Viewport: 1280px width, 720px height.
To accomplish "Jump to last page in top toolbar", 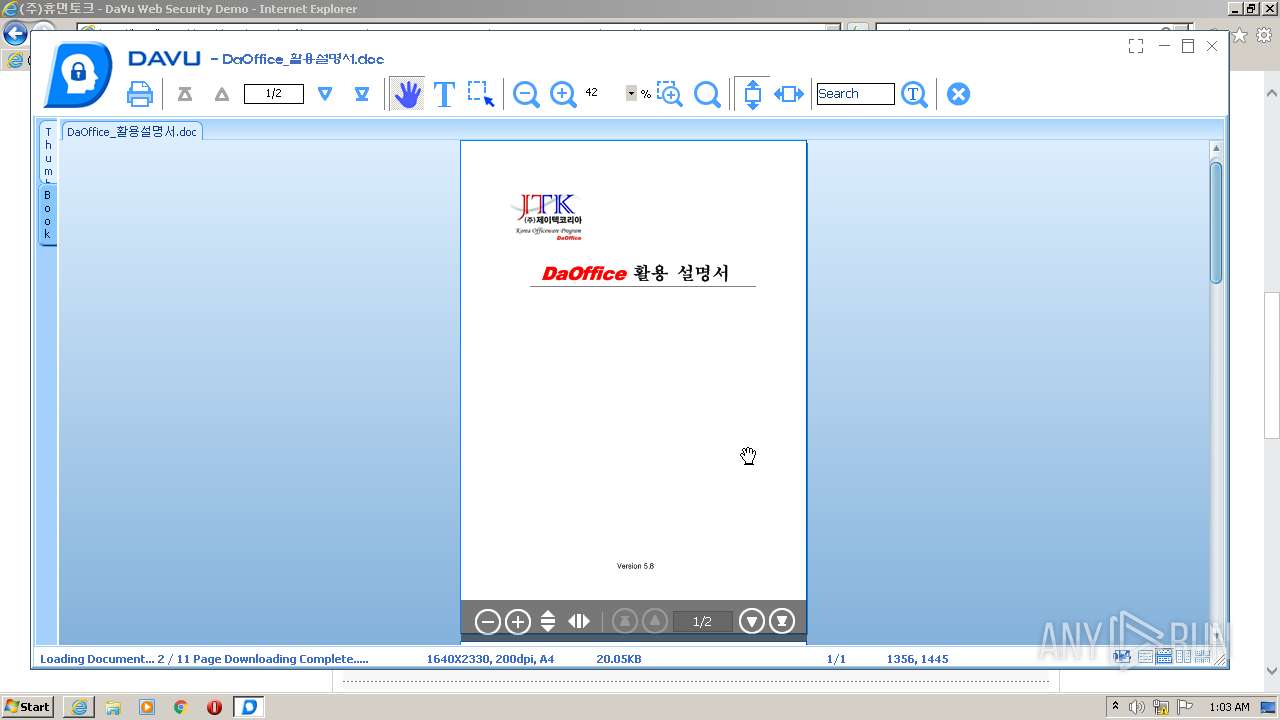I will 362,94.
